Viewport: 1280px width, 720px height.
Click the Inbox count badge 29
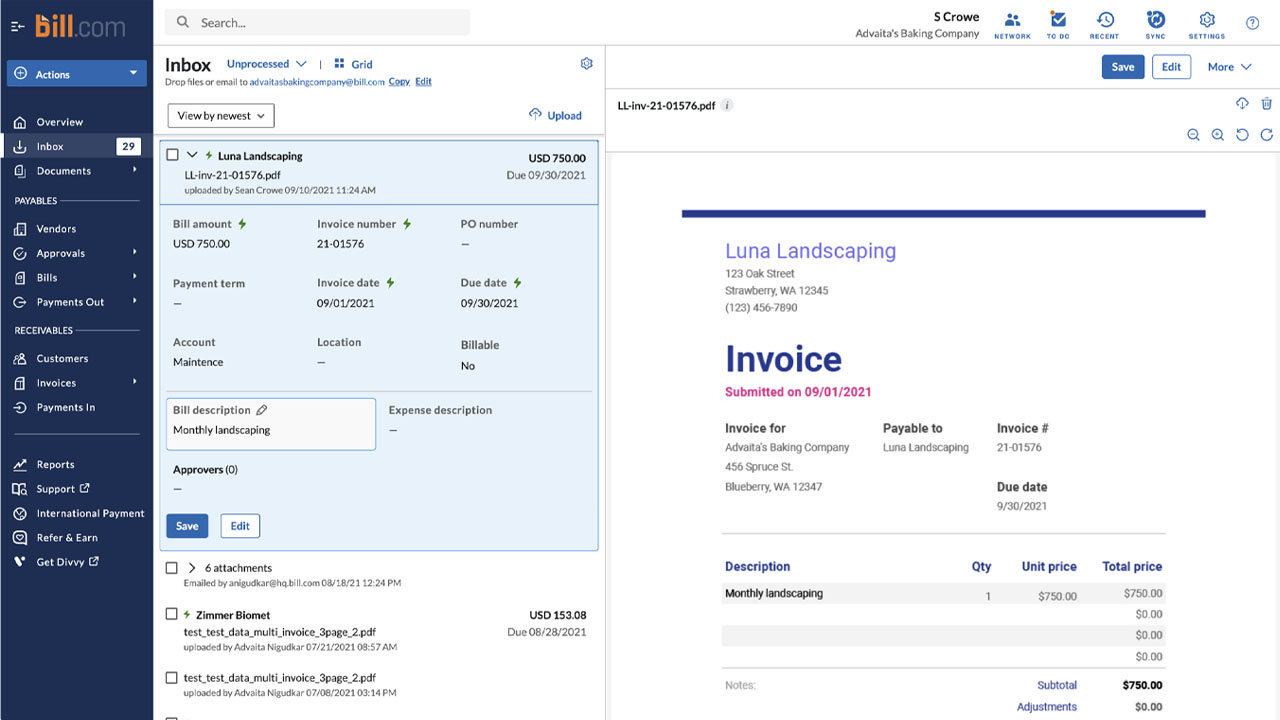(x=128, y=146)
